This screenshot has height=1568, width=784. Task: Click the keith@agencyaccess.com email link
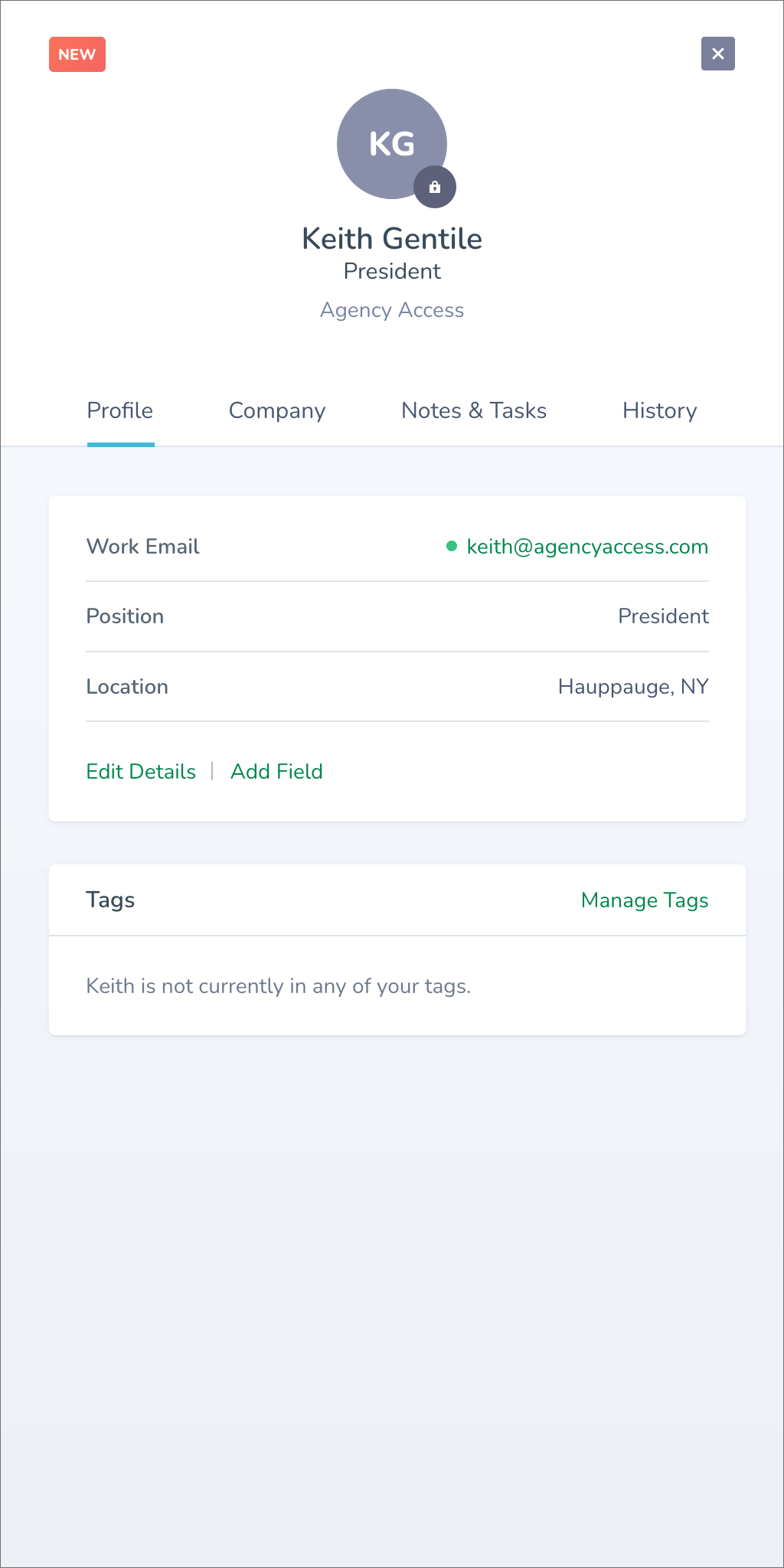pos(587,547)
